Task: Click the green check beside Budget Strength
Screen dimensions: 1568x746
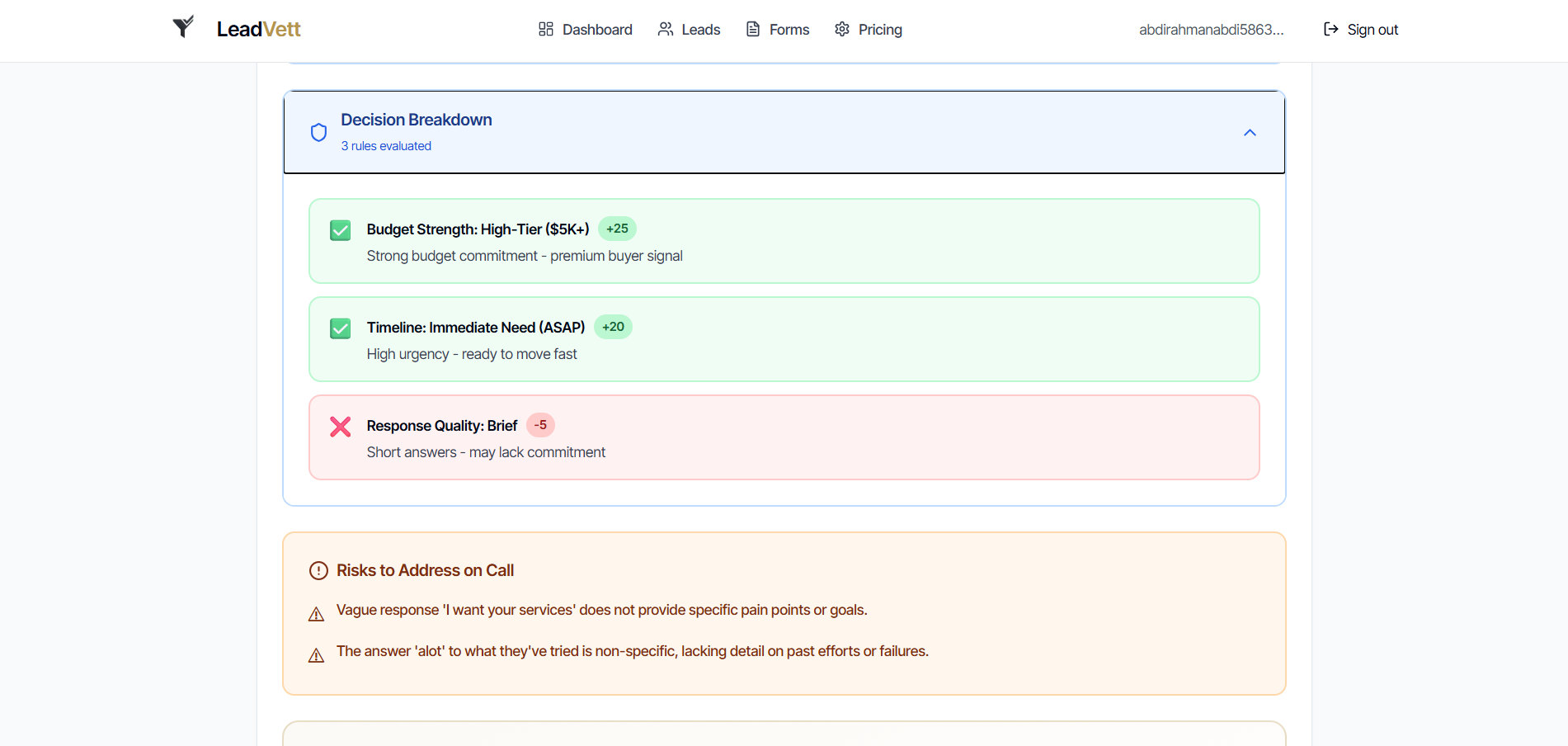Action: [341, 230]
